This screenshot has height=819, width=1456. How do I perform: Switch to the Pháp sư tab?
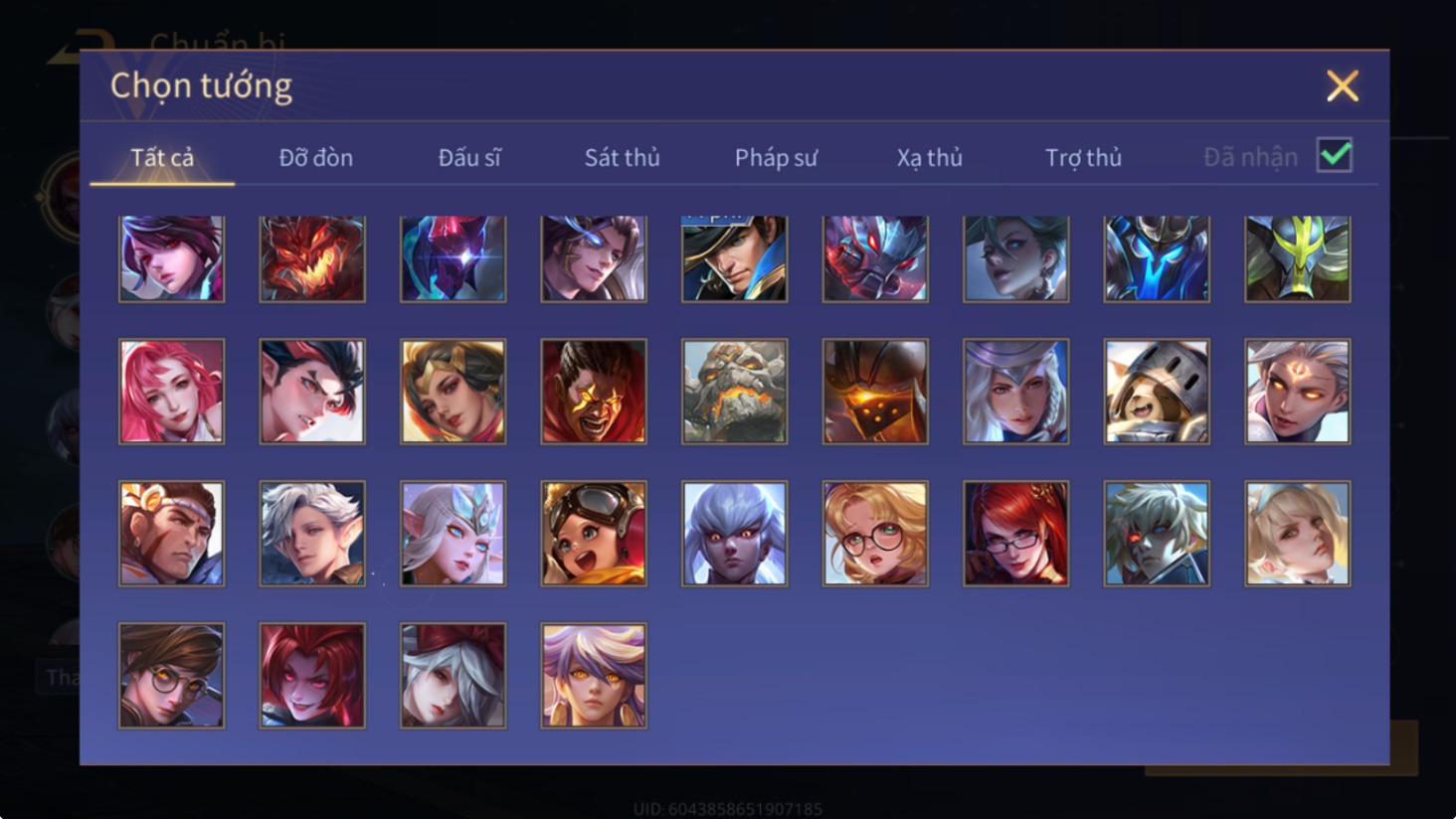point(776,158)
